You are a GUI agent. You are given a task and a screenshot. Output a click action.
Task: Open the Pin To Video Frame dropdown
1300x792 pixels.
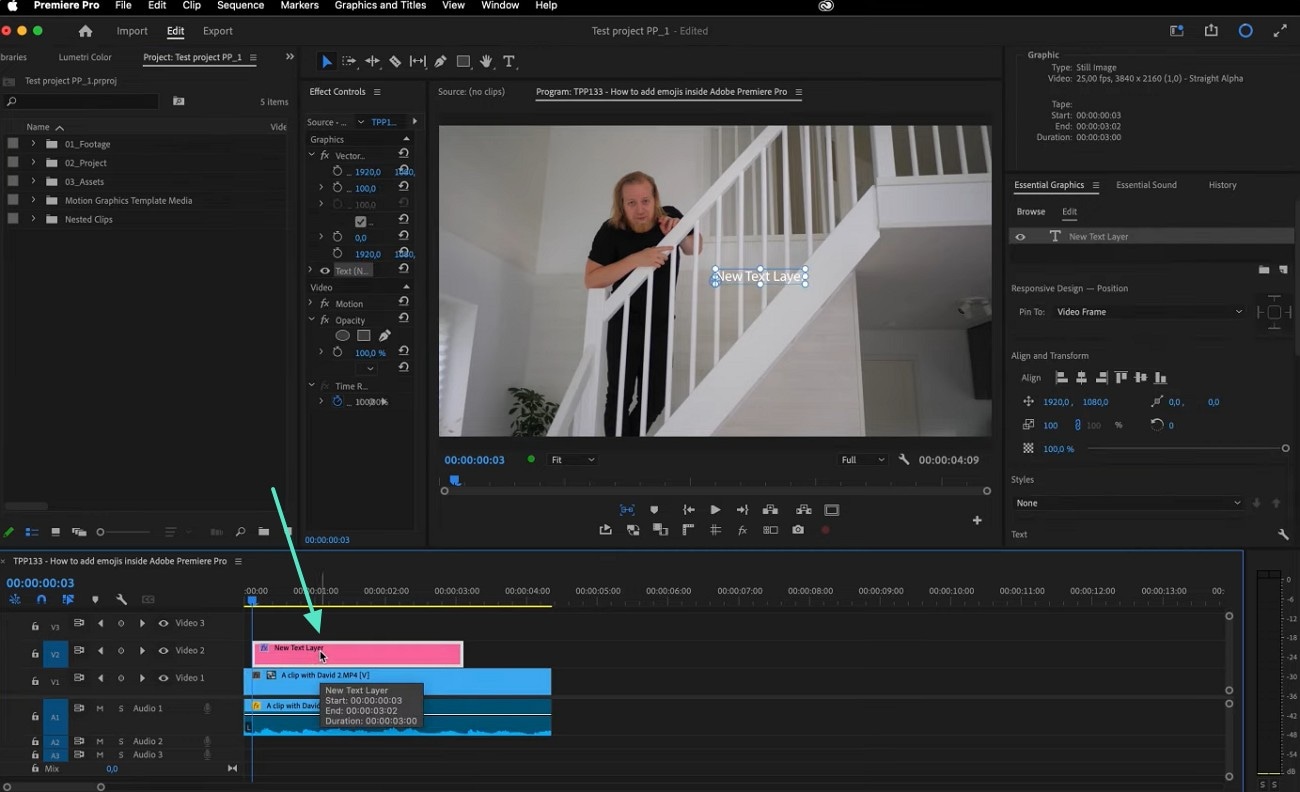tap(1148, 311)
